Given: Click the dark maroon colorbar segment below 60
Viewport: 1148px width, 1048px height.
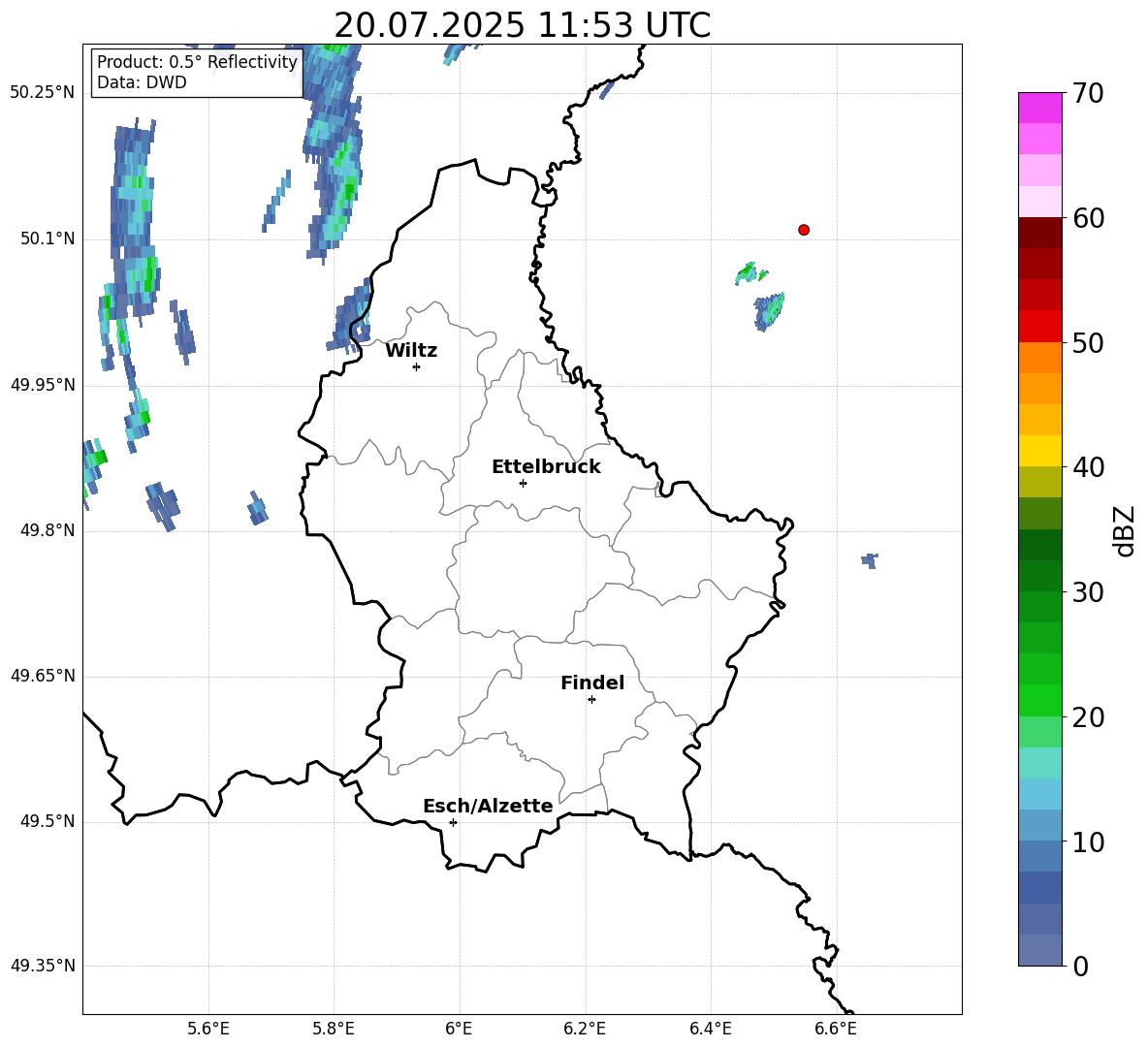Looking at the screenshot, I should click(1040, 233).
